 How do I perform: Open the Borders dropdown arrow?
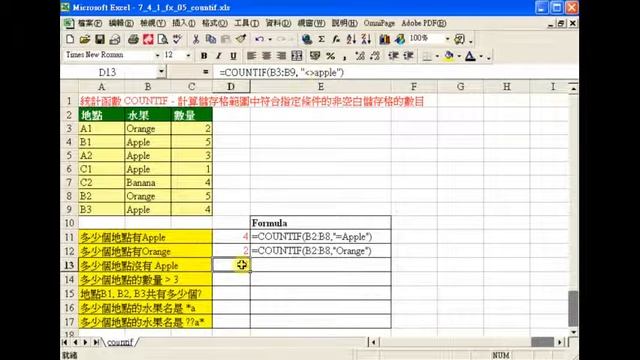click(437, 56)
